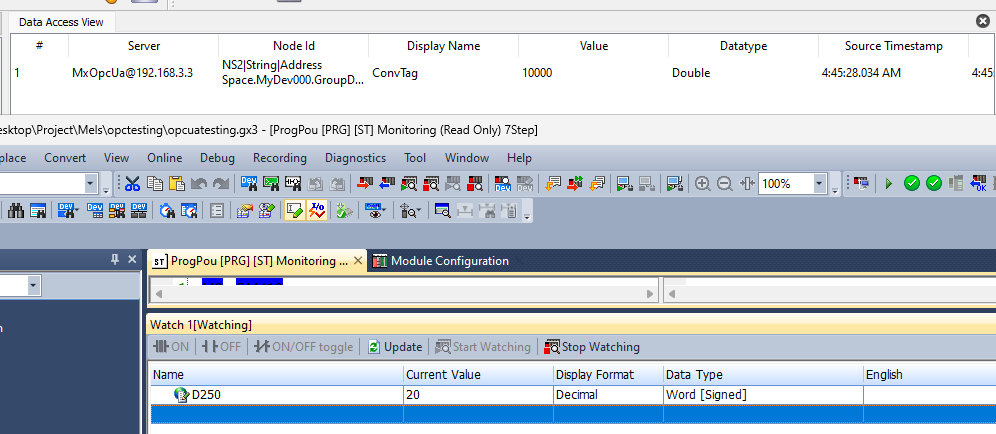Click the Zoom Out magnifier icon
The width and height of the screenshot is (996, 434).
tap(724, 184)
